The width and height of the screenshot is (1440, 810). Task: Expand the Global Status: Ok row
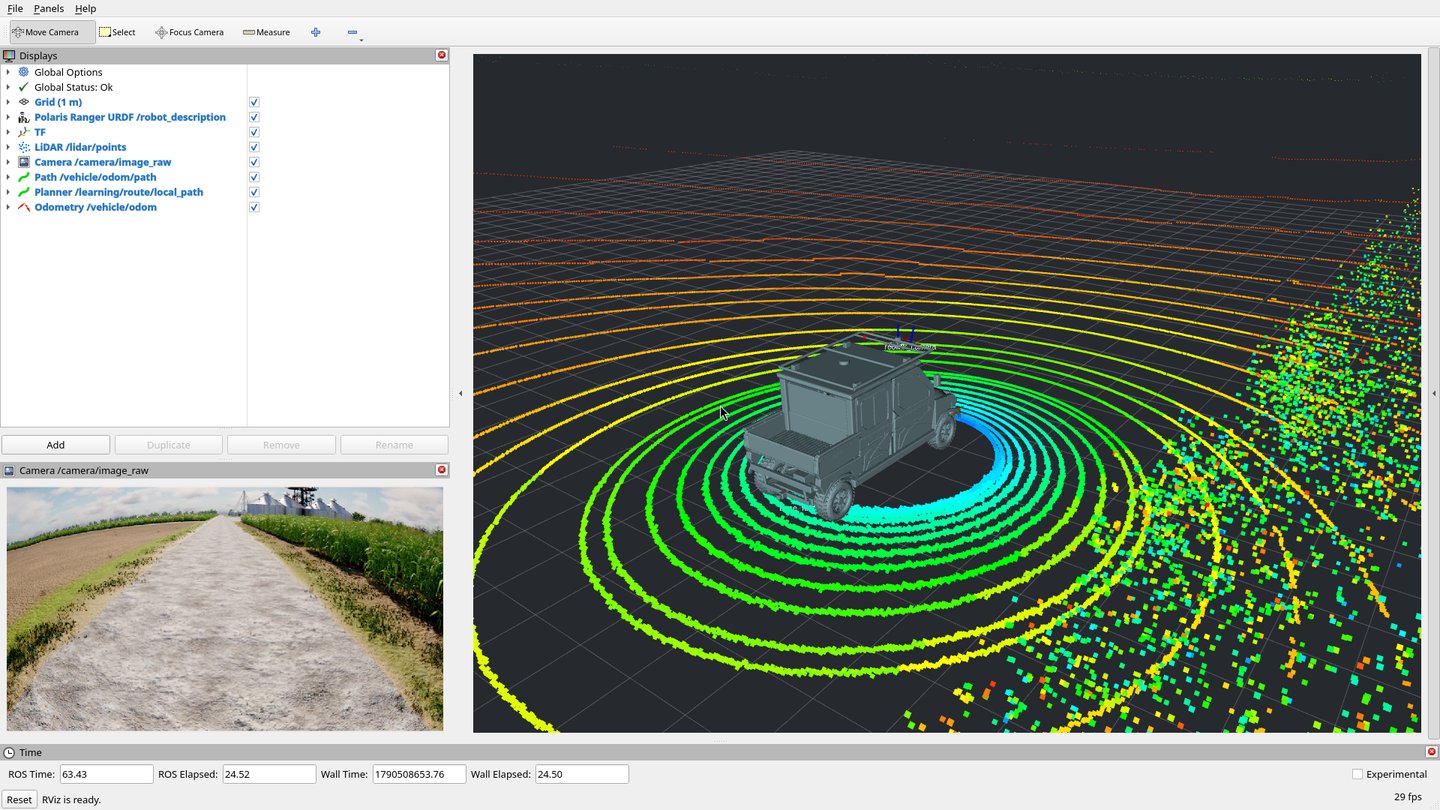tap(8, 87)
